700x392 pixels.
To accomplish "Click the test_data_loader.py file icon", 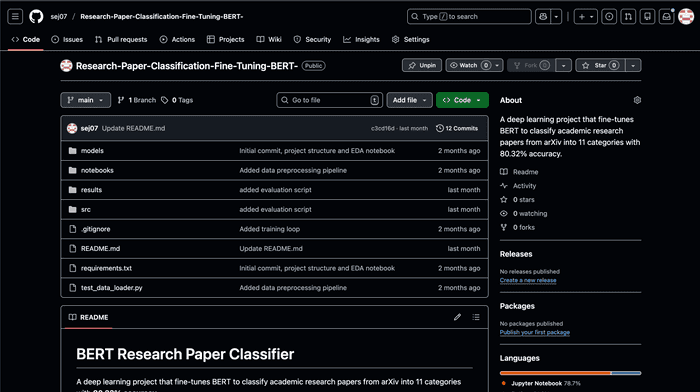I will [x=72, y=288].
